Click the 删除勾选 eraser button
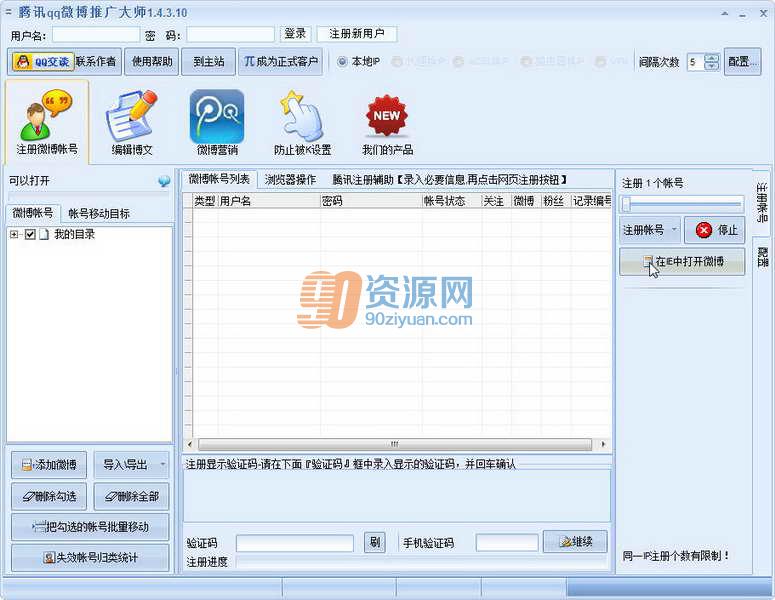This screenshot has height=600, width=775. (x=49, y=496)
